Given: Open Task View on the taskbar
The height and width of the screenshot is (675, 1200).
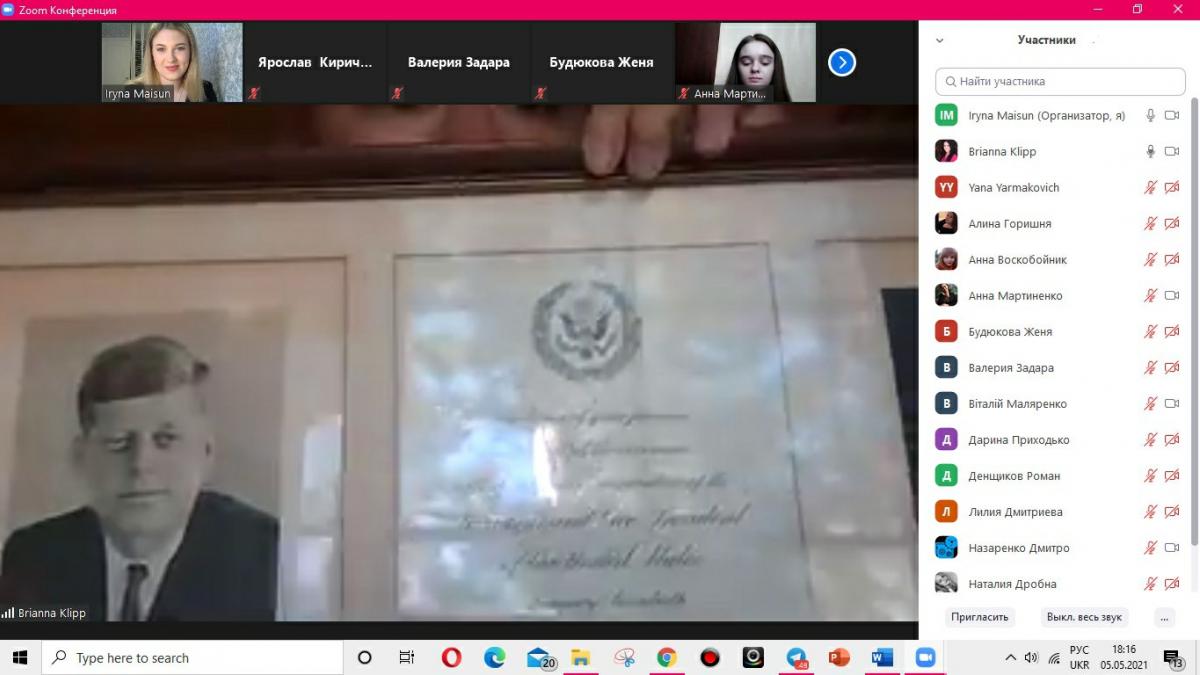Looking at the screenshot, I should [x=407, y=657].
